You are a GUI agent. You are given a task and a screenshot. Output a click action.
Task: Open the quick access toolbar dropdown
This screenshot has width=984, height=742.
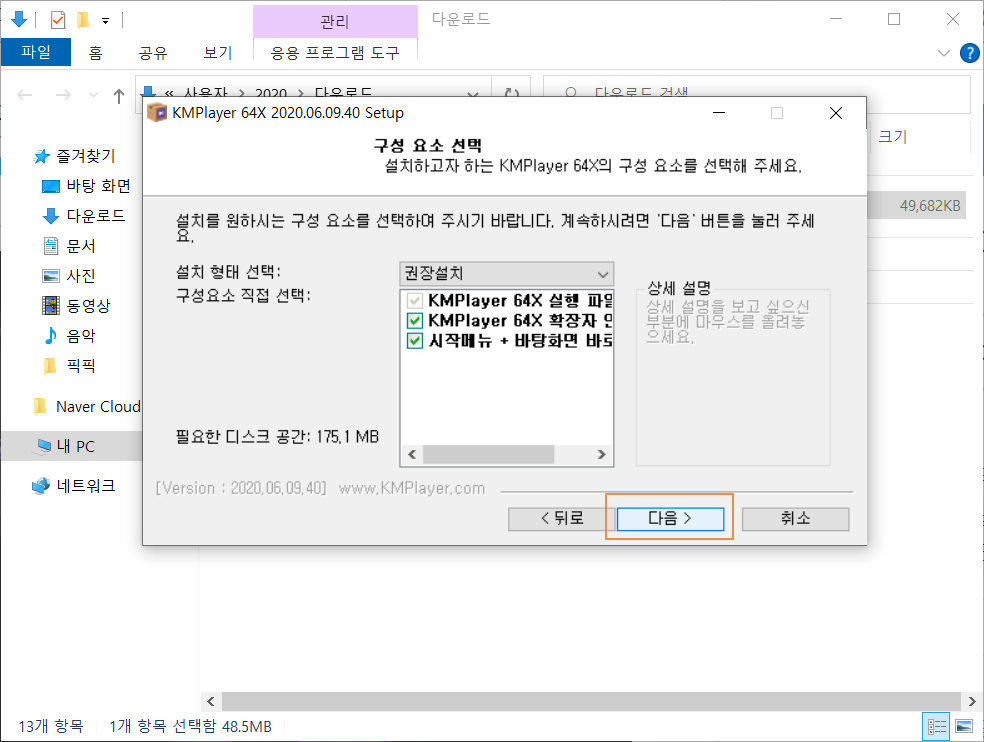105,21
